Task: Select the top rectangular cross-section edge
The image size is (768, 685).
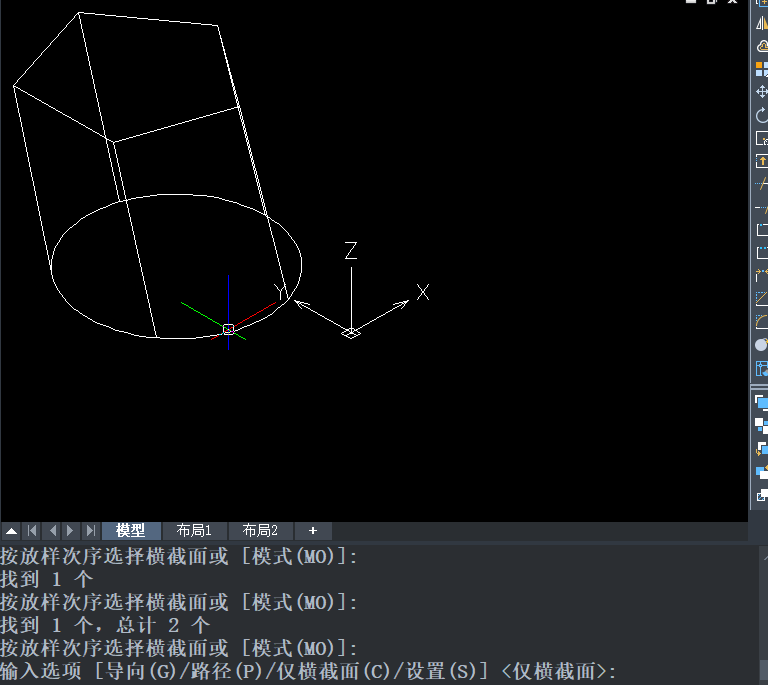Action: pyautogui.click(x=148, y=19)
